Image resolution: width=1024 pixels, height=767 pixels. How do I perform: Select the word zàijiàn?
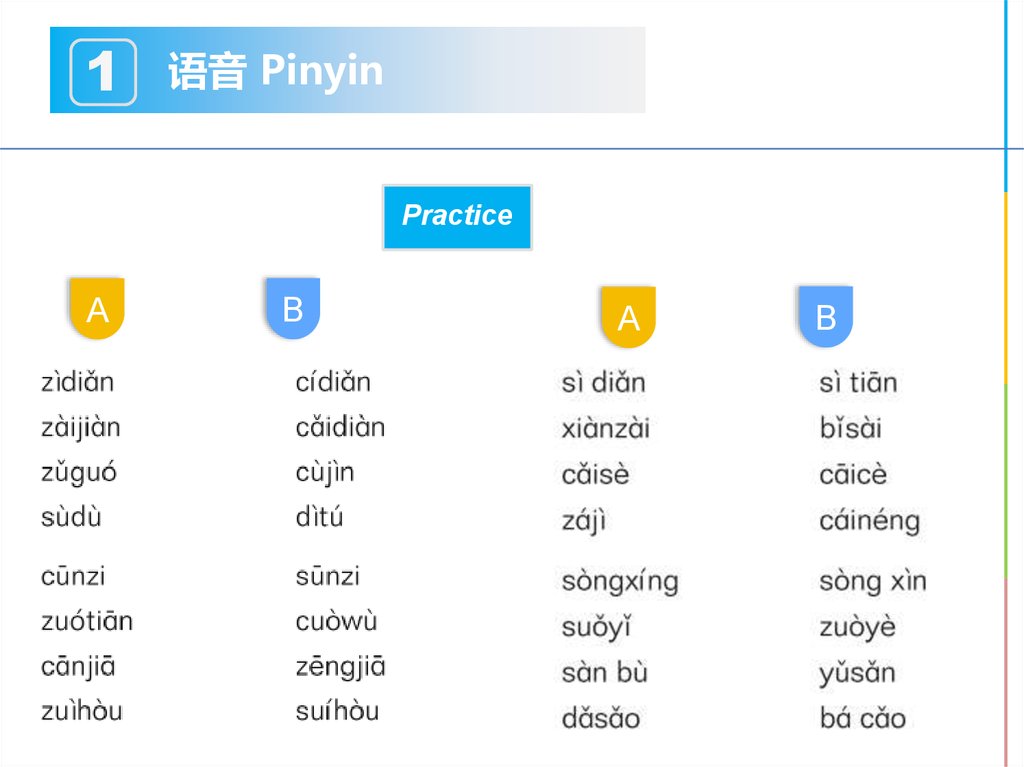(x=80, y=428)
